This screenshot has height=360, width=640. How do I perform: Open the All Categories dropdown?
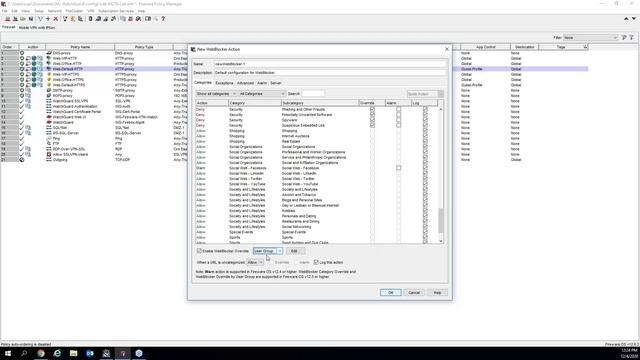262,94
